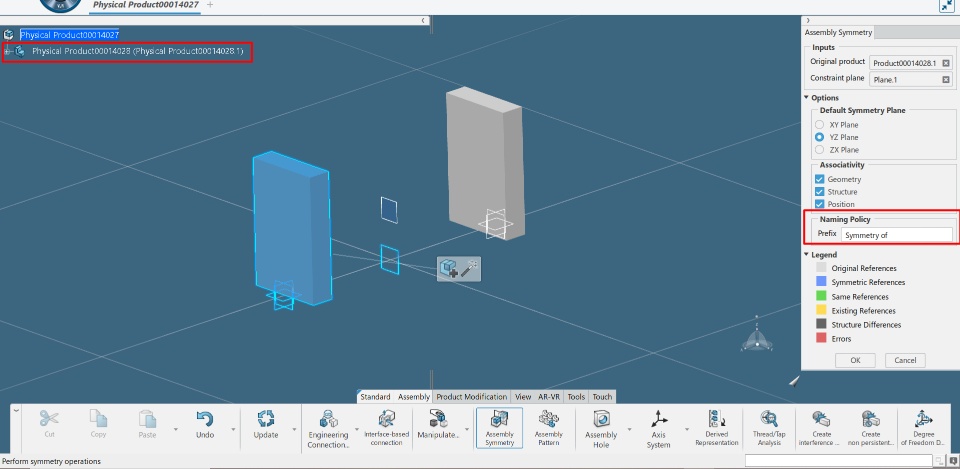Image resolution: width=960 pixels, height=469 pixels.
Task: Select Create non persistent tool
Action: (871, 427)
